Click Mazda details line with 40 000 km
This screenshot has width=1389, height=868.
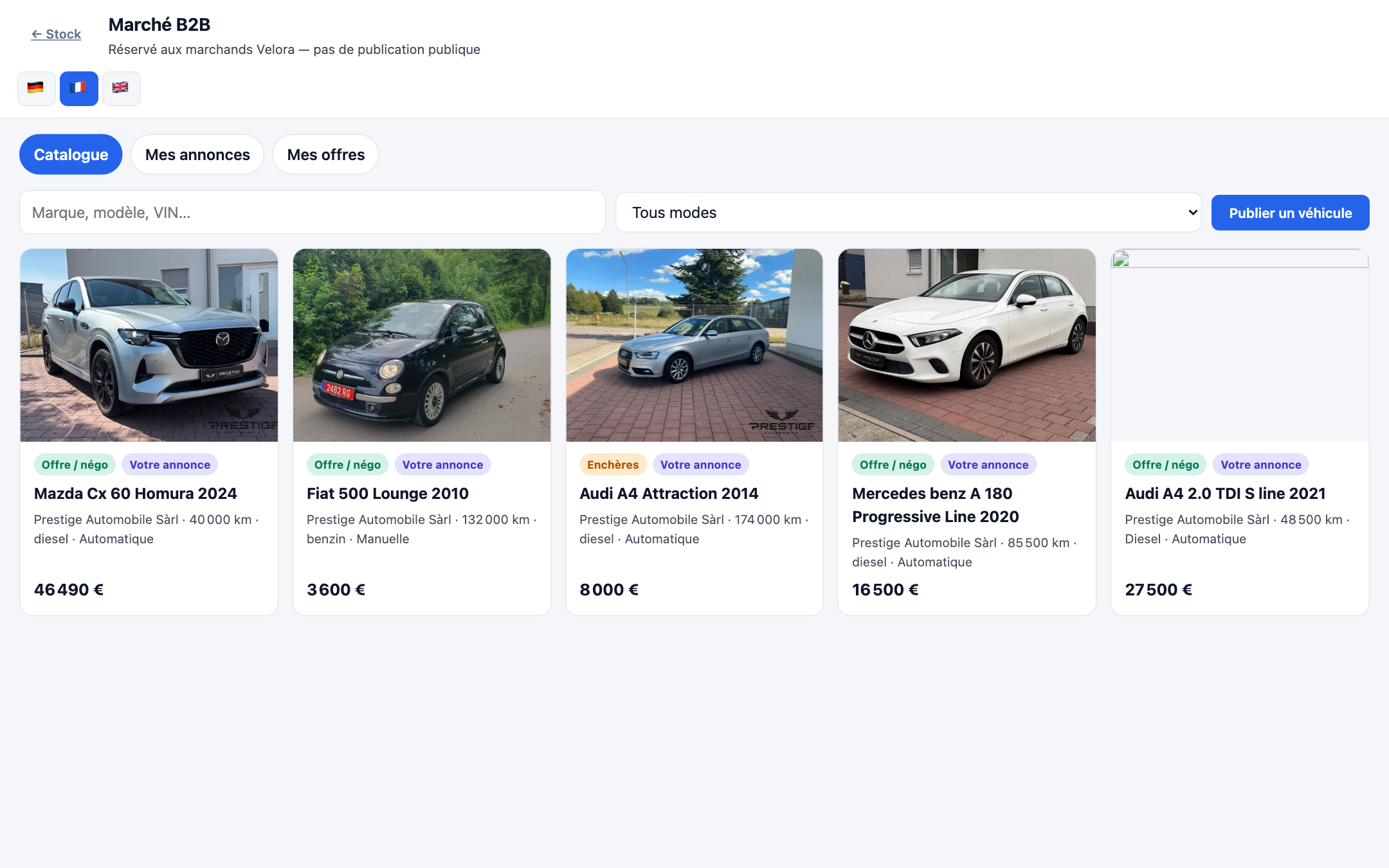click(x=147, y=529)
